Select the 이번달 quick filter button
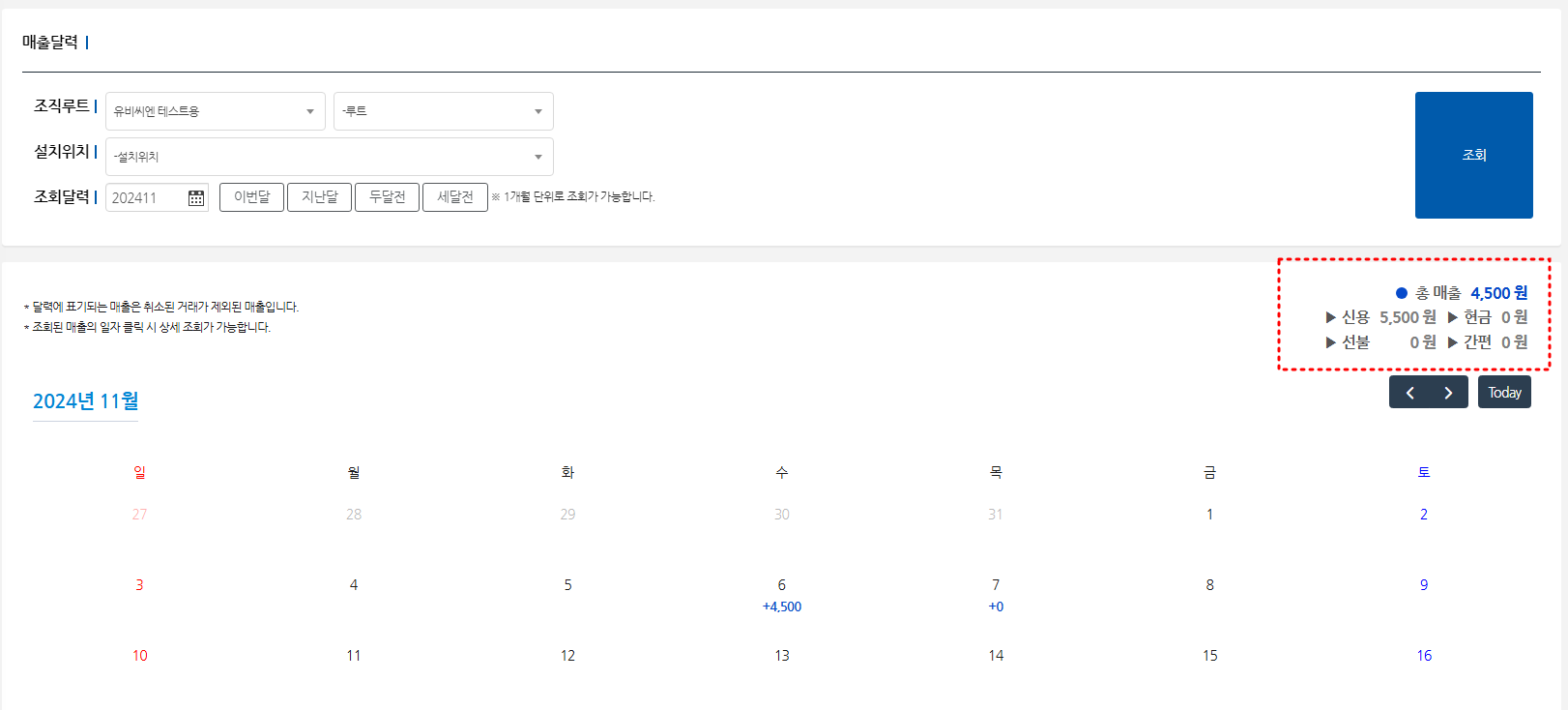1568x710 pixels. pos(251,197)
